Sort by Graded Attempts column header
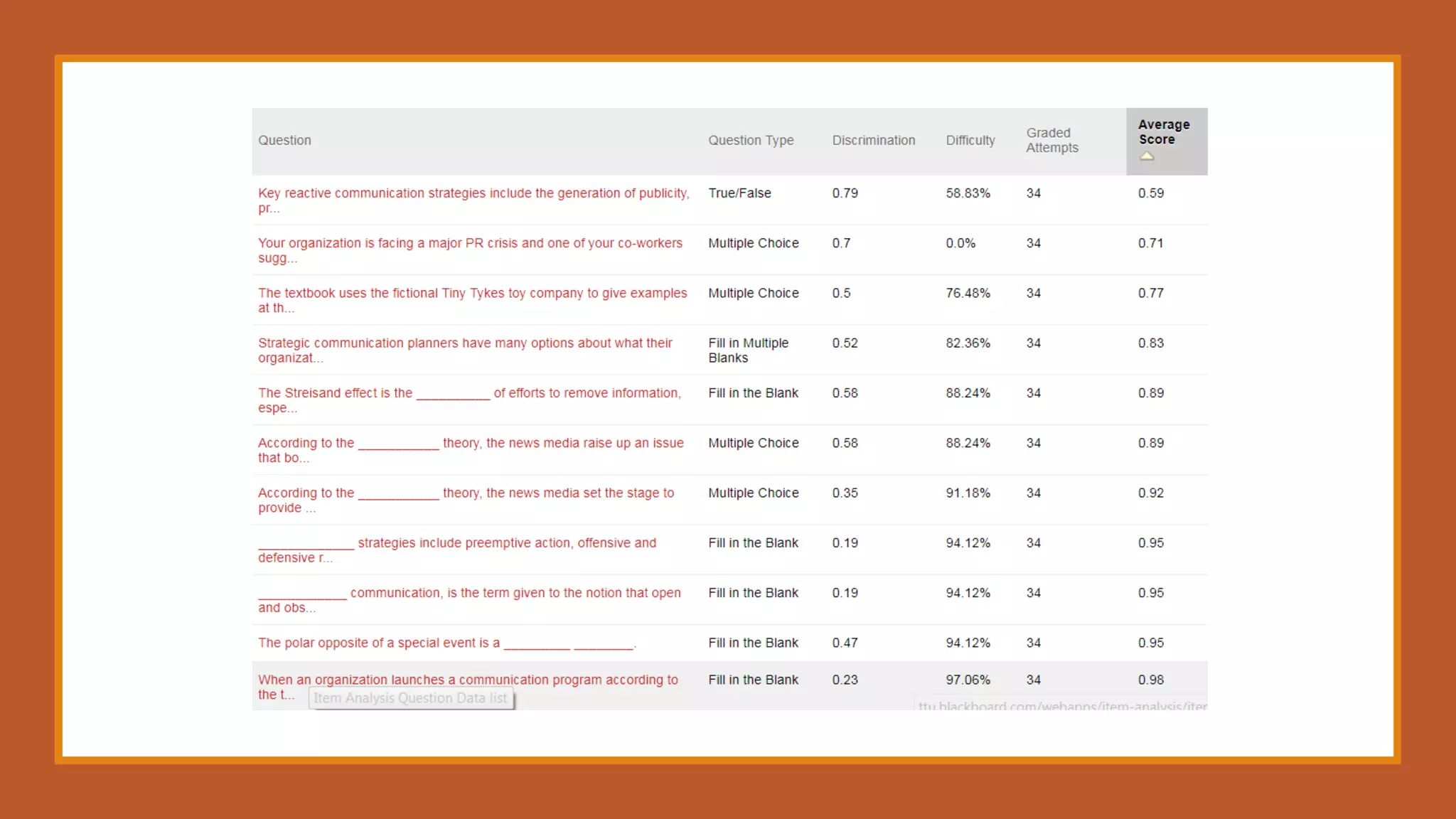 (1051, 141)
